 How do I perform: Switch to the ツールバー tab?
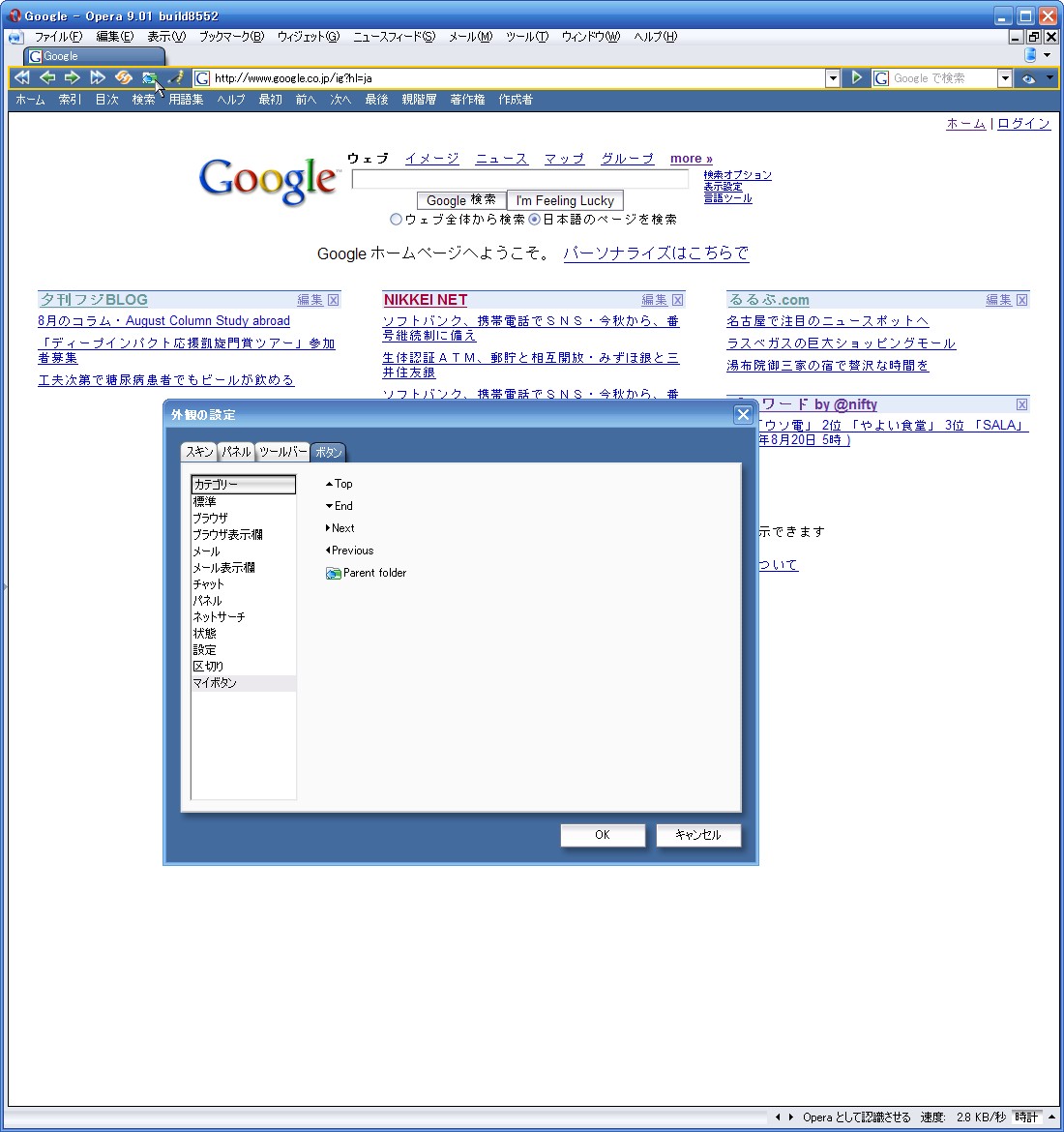[x=282, y=452]
